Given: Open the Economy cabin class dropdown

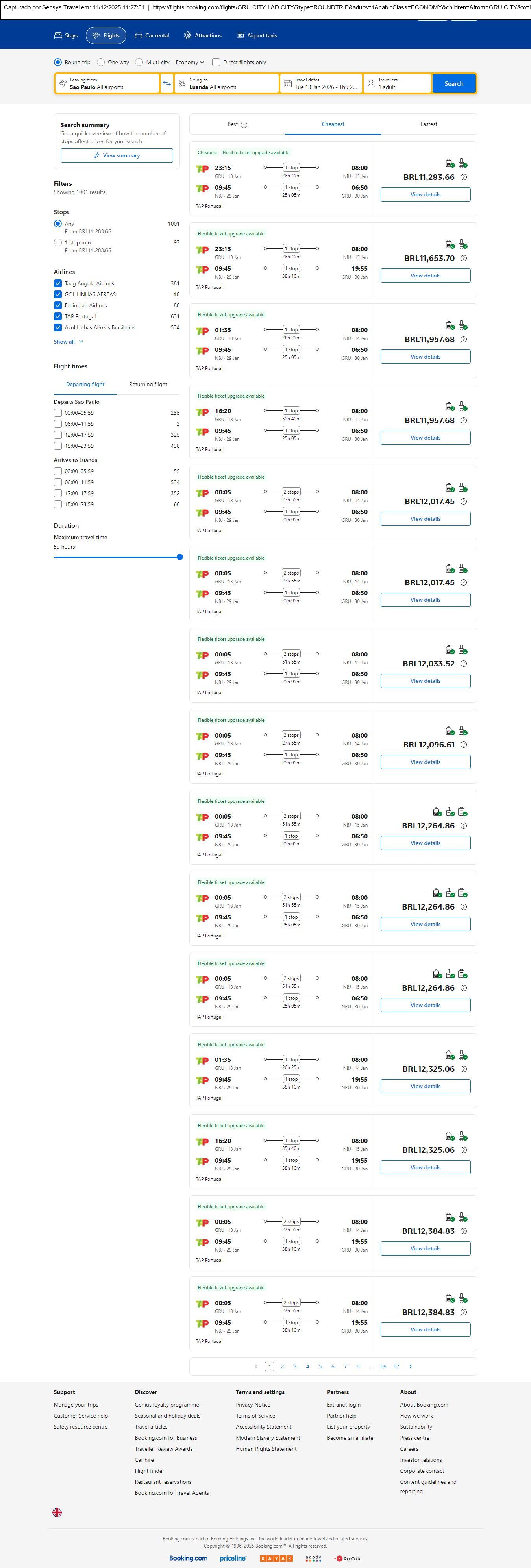Looking at the screenshot, I should 190,62.
